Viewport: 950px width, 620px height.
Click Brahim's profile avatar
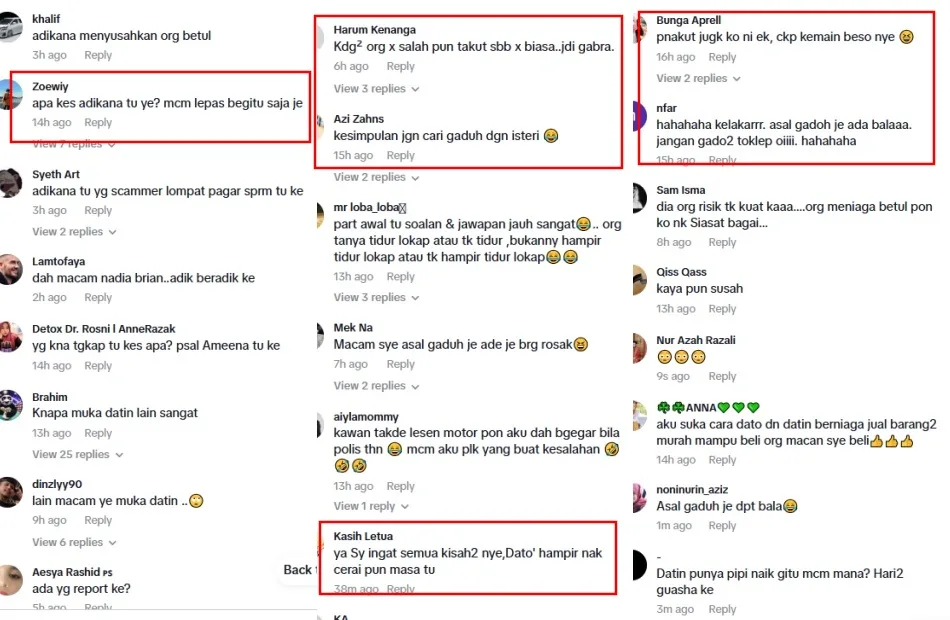pyautogui.click(x=10, y=405)
